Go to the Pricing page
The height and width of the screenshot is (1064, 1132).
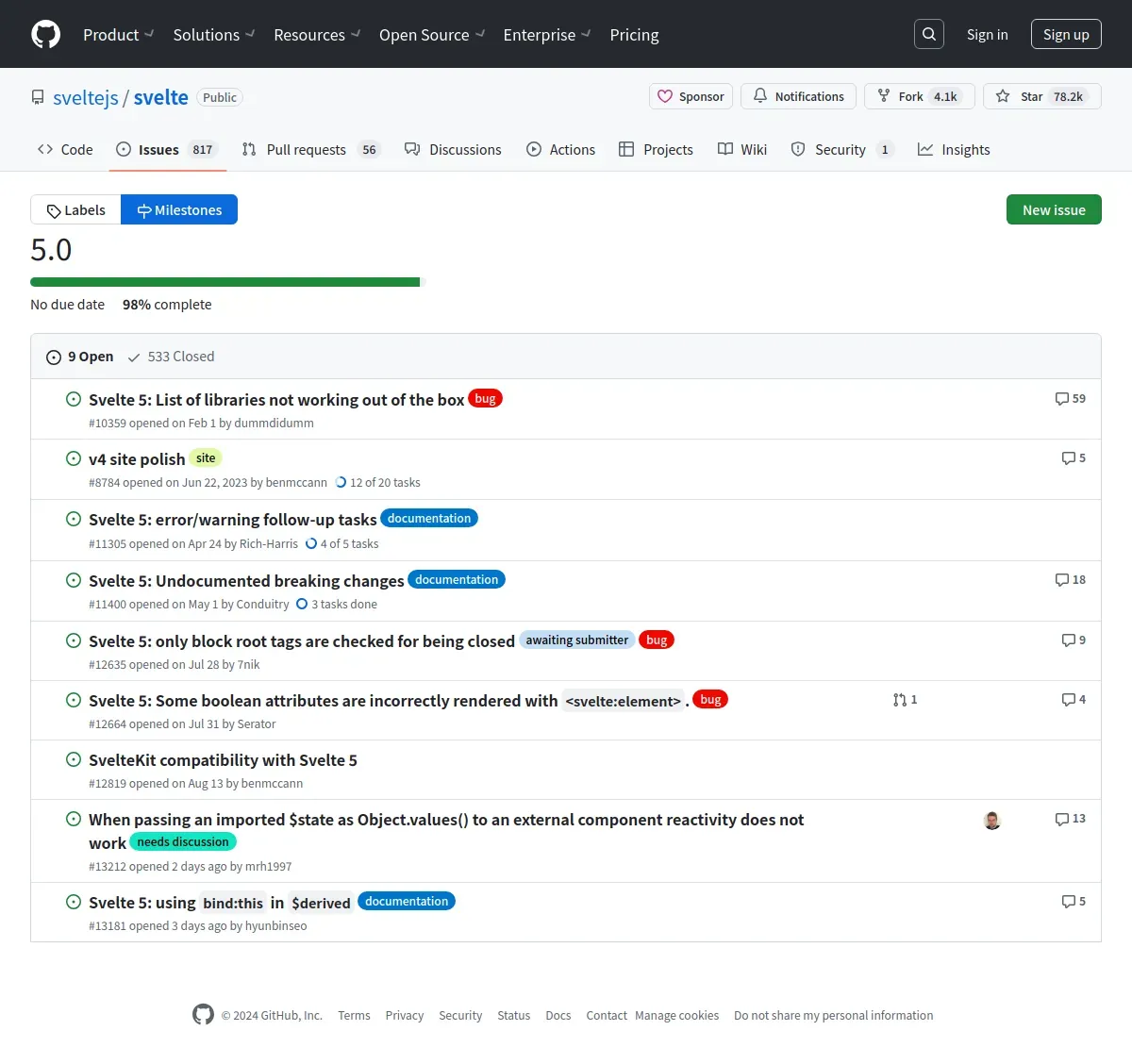[634, 35]
